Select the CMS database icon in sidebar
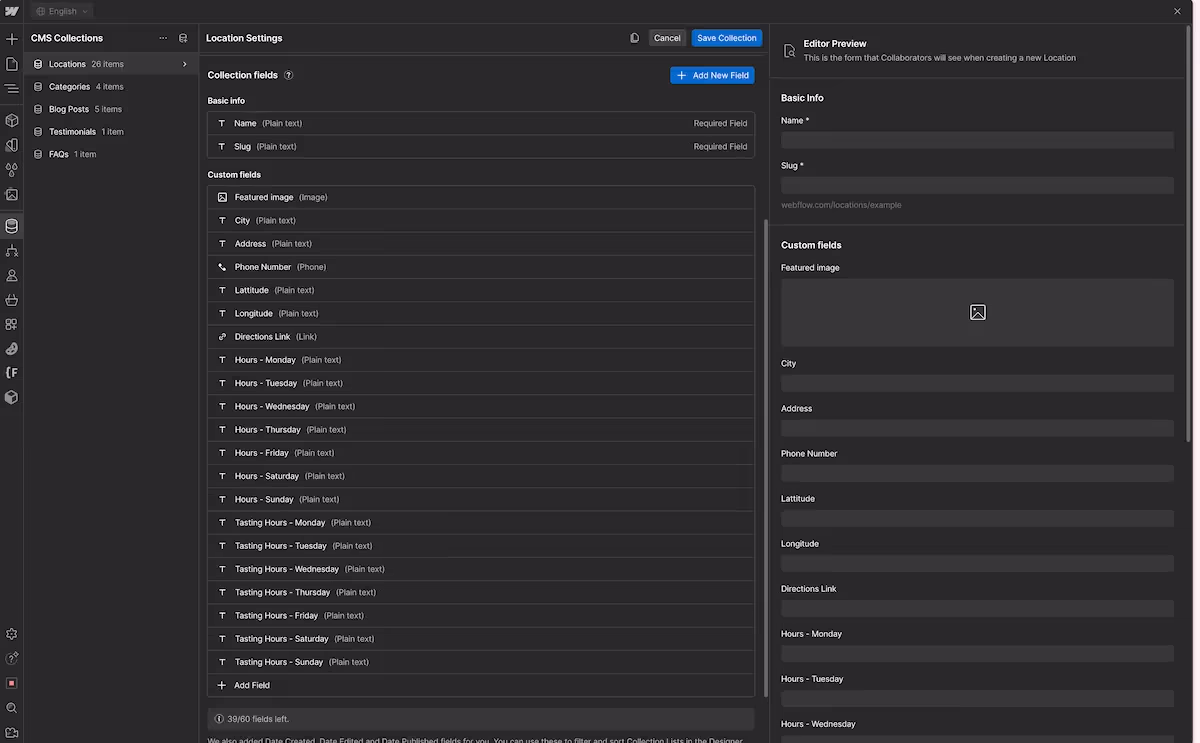This screenshot has width=1200, height=743. pos(12,226)
